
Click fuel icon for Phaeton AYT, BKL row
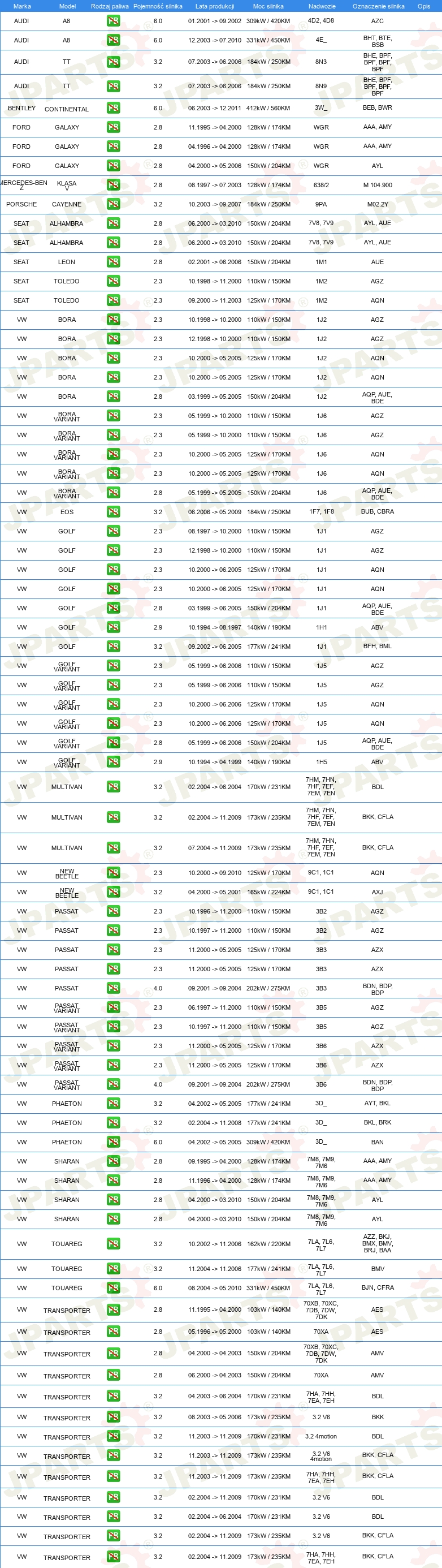click(x=113, y=1104)
